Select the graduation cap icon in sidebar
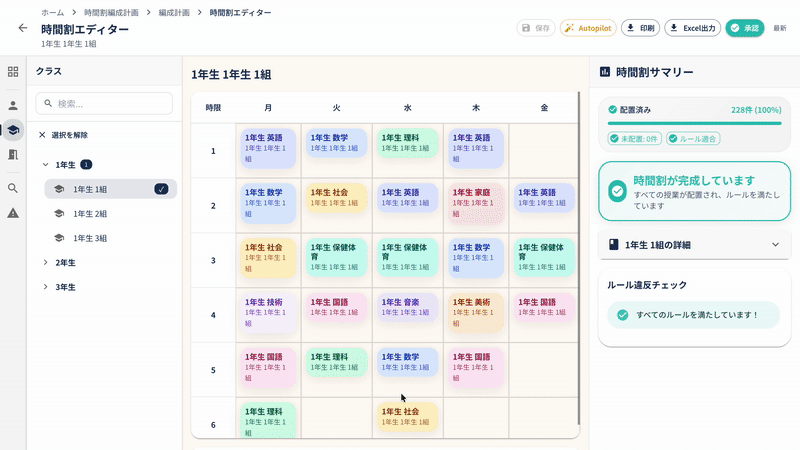800x450 pixels. pos(13,130)
